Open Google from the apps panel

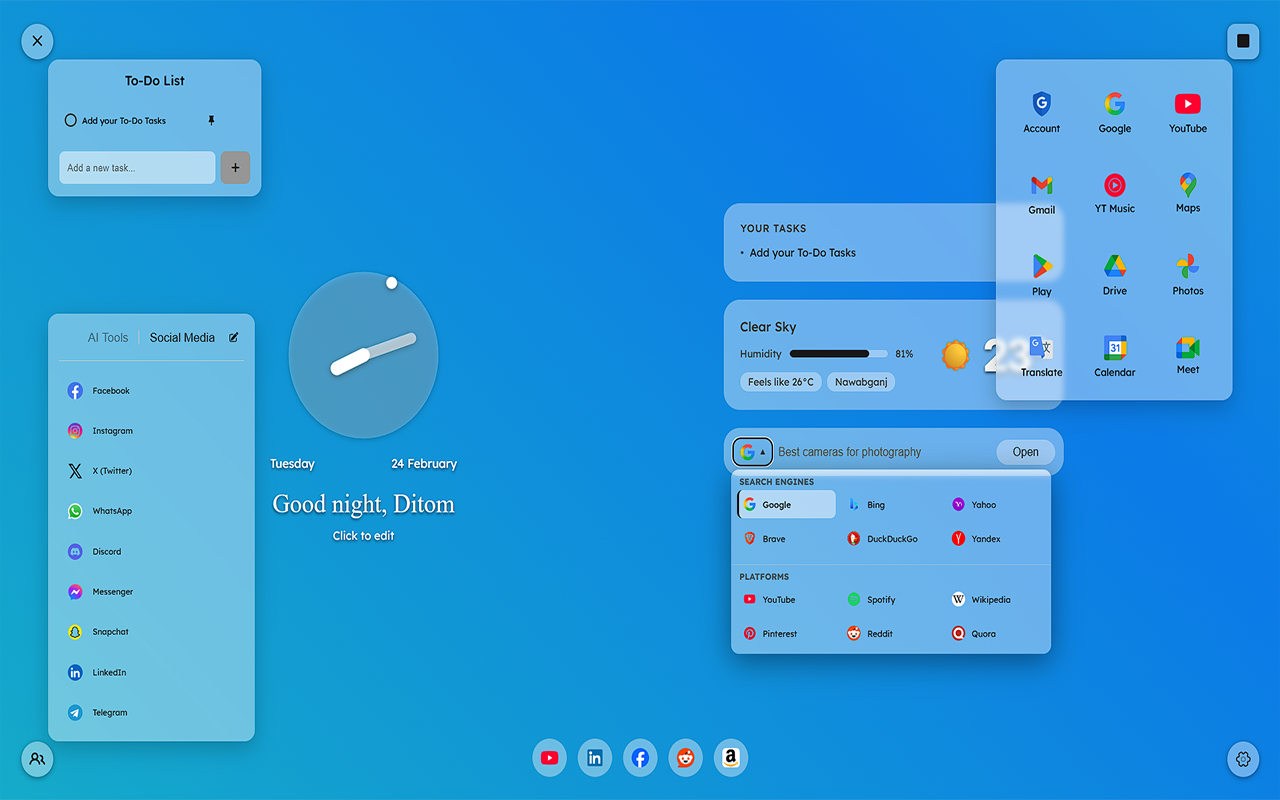coord(1114,112)
